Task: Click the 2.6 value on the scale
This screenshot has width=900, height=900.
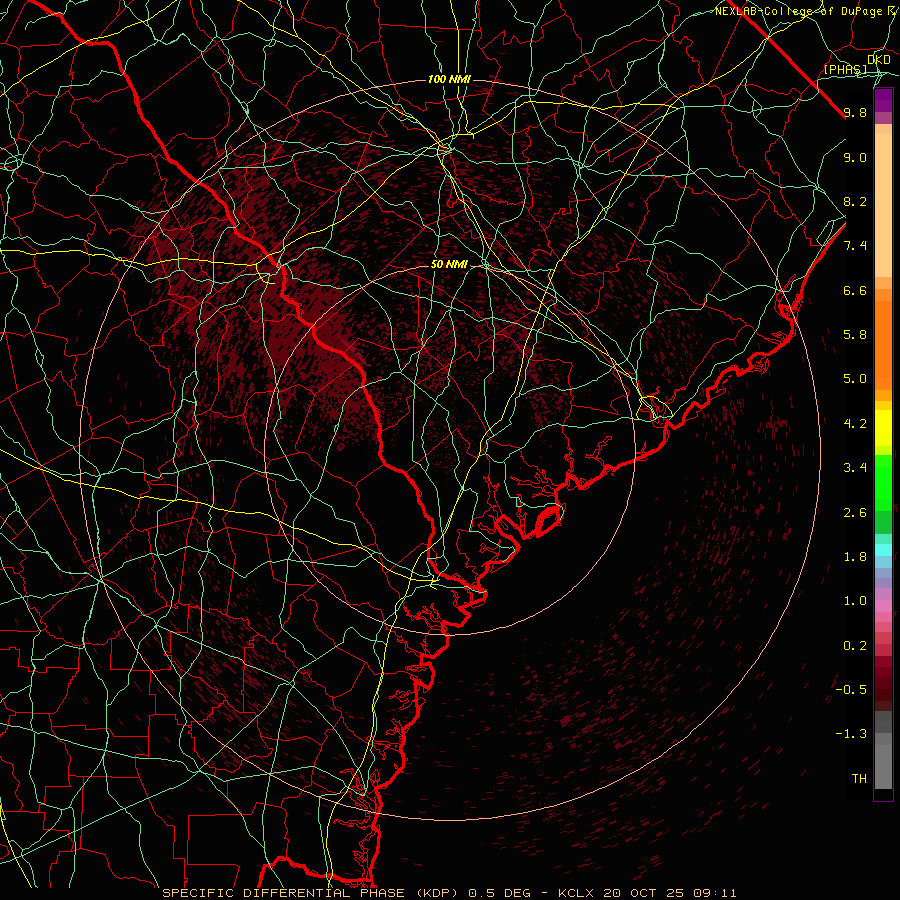Action: (x=855, y=513)
